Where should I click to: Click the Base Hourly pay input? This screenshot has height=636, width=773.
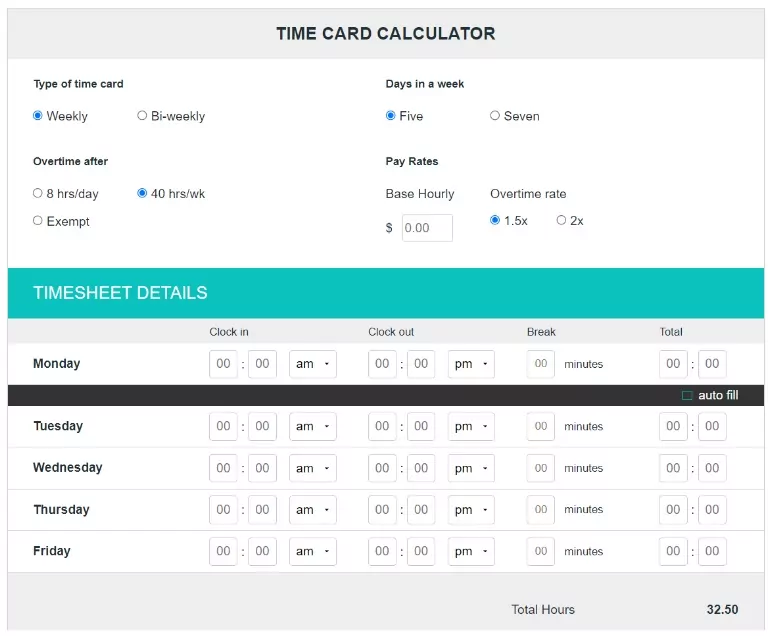[427, 228]
